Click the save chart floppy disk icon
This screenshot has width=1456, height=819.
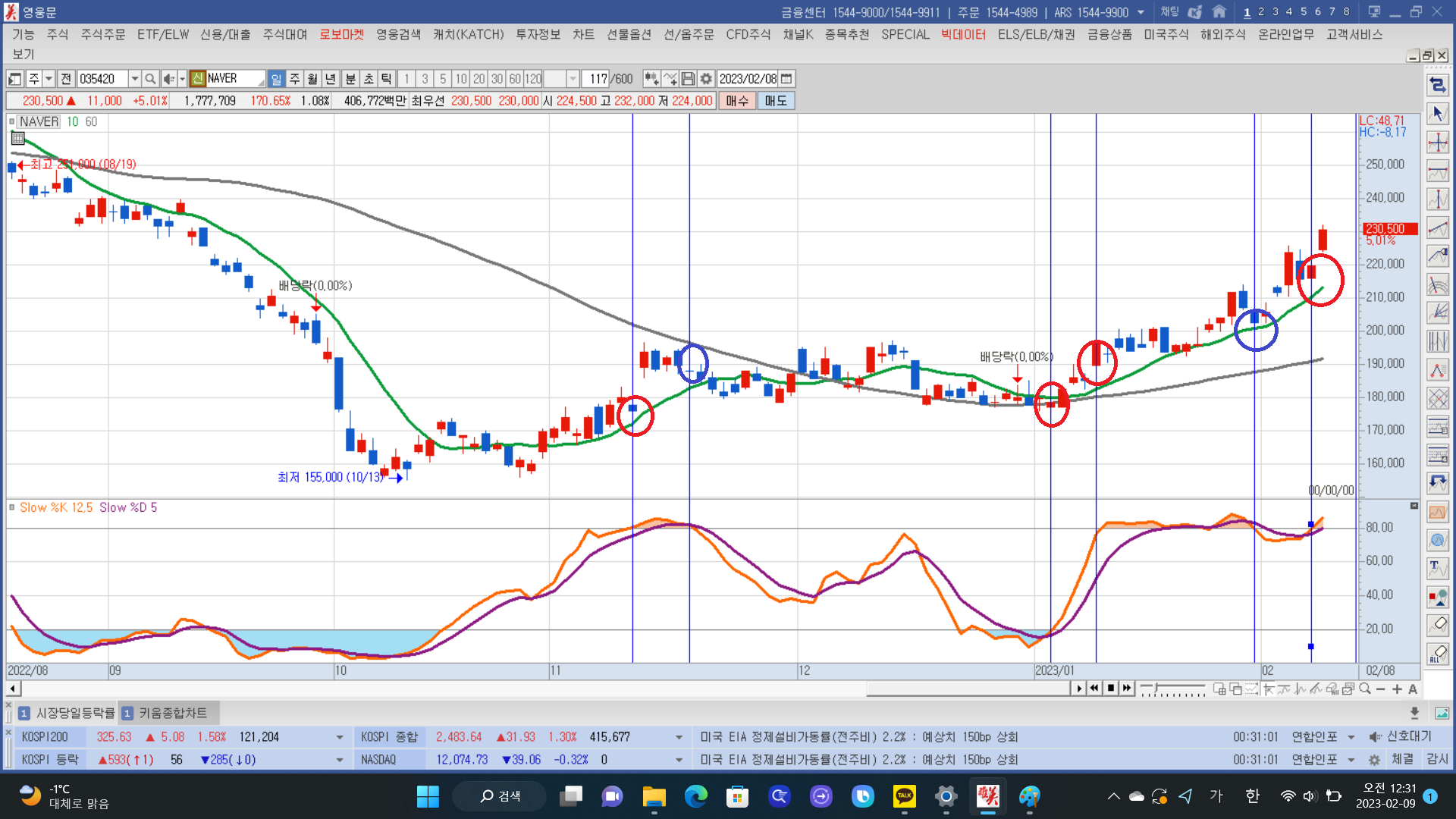tap(688, 79)
